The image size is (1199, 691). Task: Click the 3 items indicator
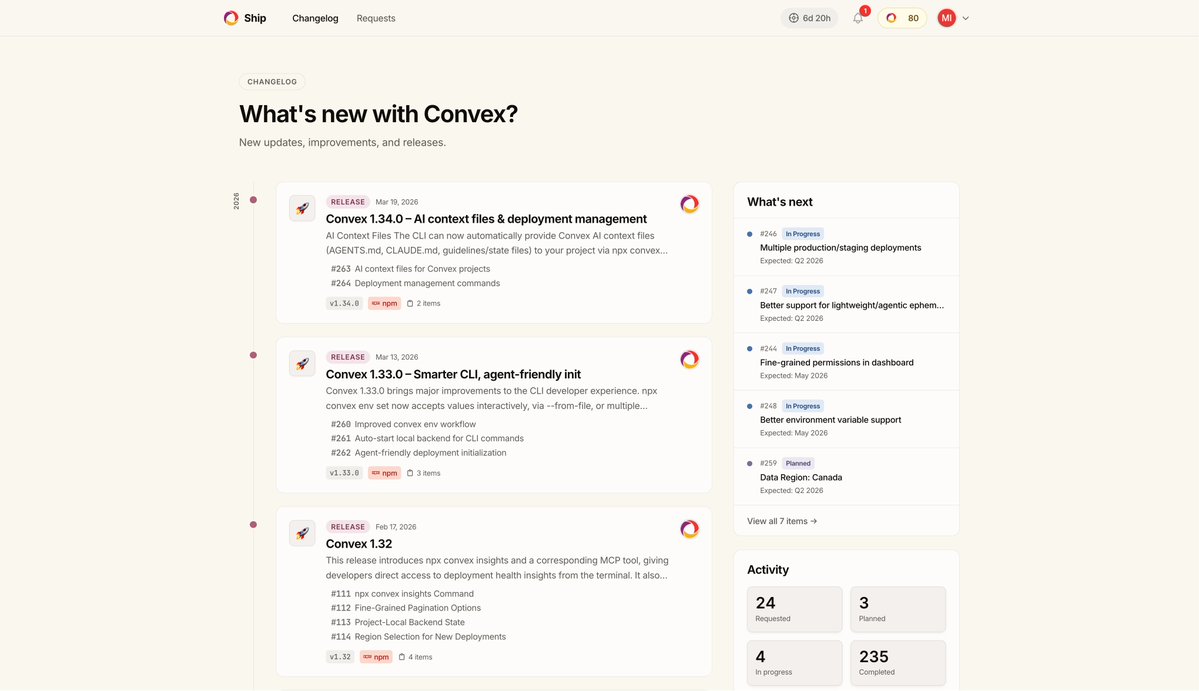click(424, 473)
